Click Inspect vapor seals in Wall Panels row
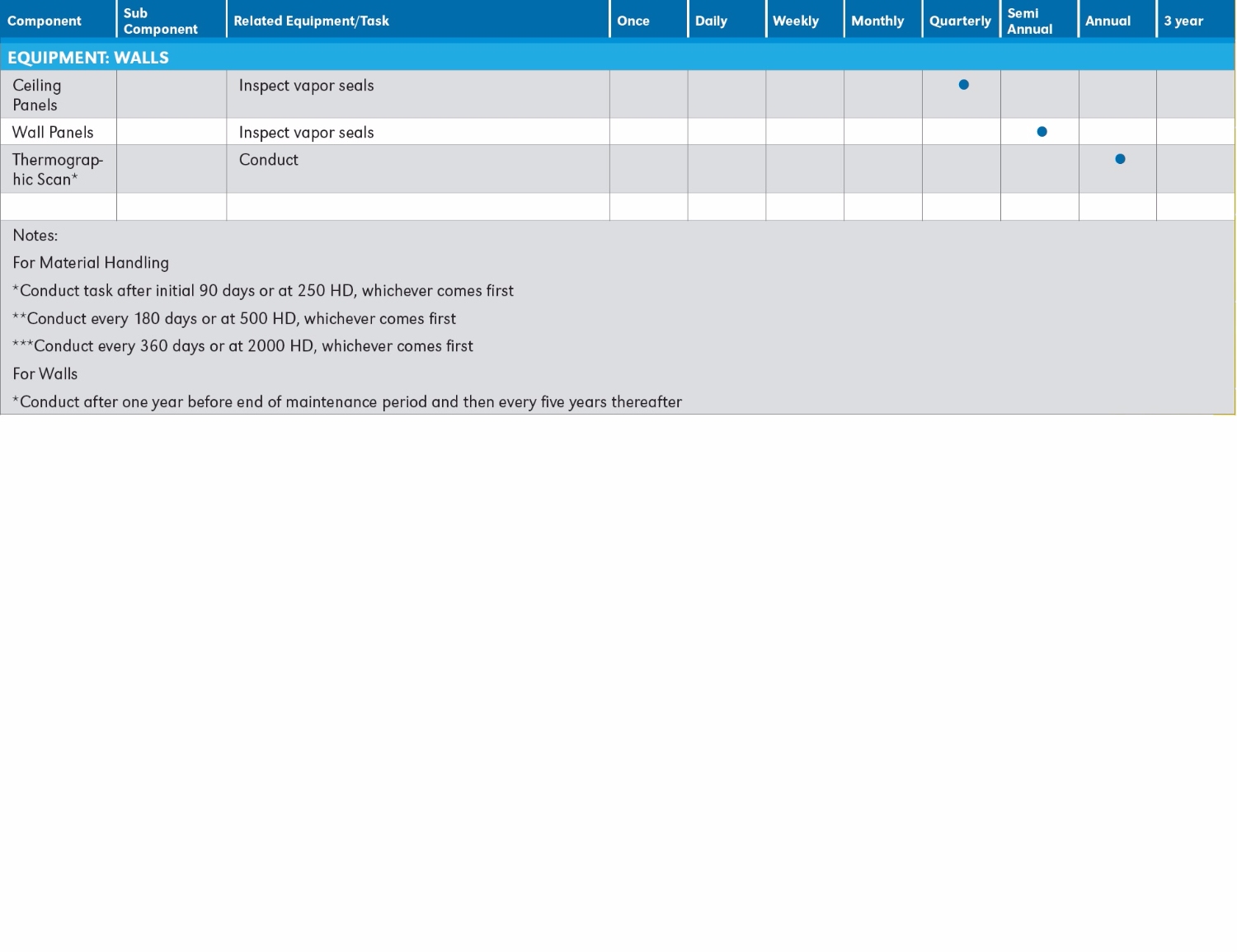The width and height of the screenshot is (1237, 952). pos(306,133)
